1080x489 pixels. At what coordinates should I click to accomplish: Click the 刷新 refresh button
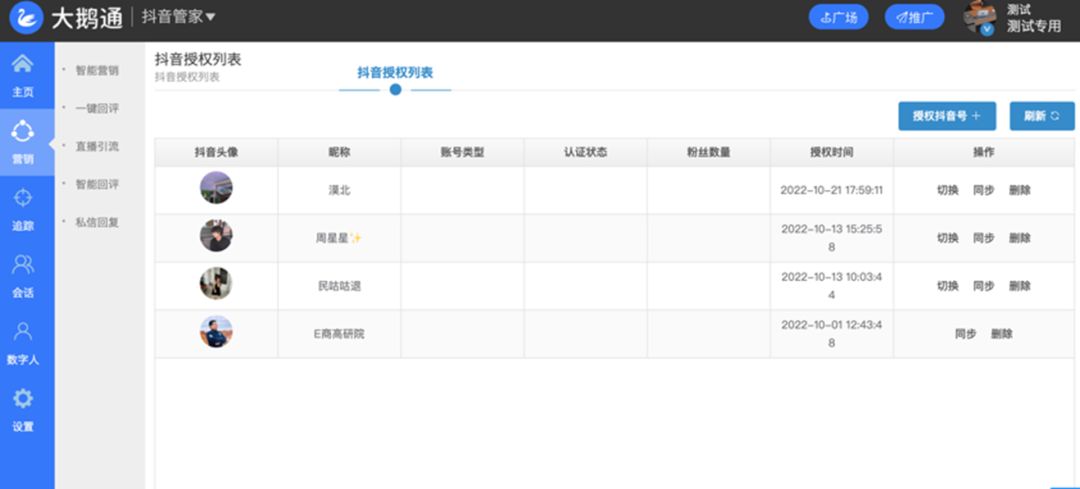pos(1042,116)
